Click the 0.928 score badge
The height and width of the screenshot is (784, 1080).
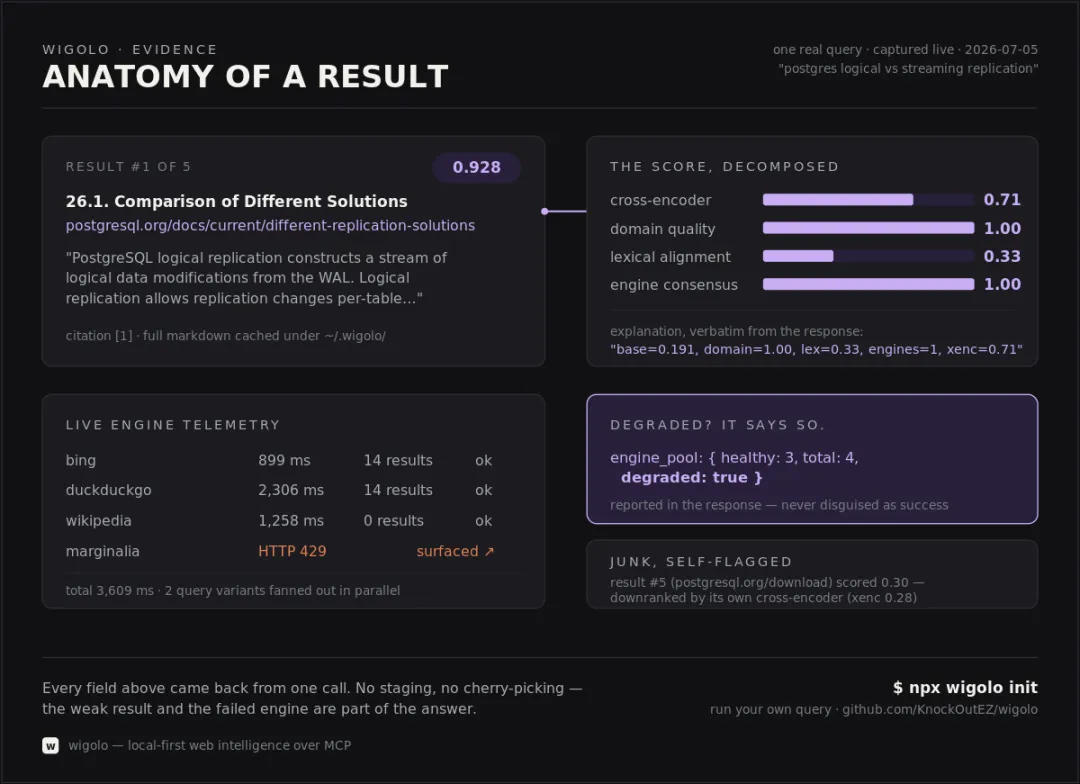[x=476, y=167]
